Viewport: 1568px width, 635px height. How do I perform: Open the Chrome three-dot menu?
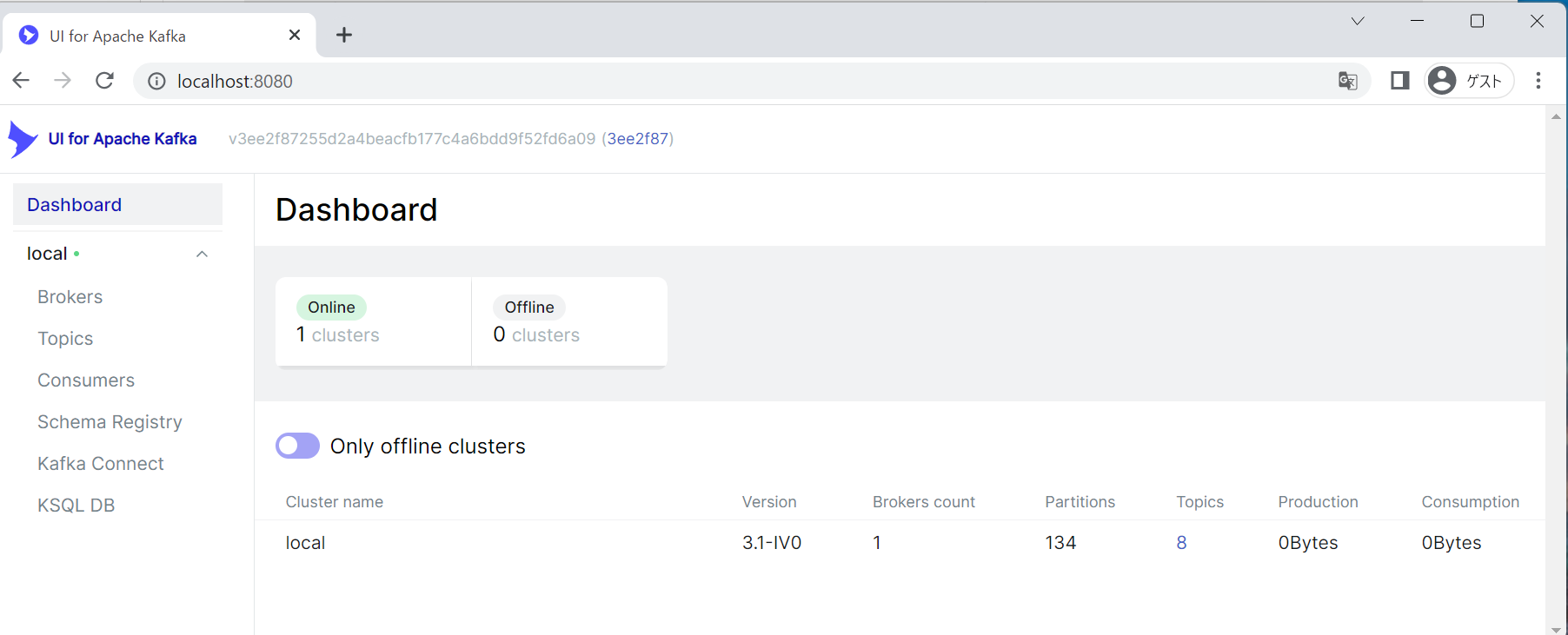click(1538, 81)
